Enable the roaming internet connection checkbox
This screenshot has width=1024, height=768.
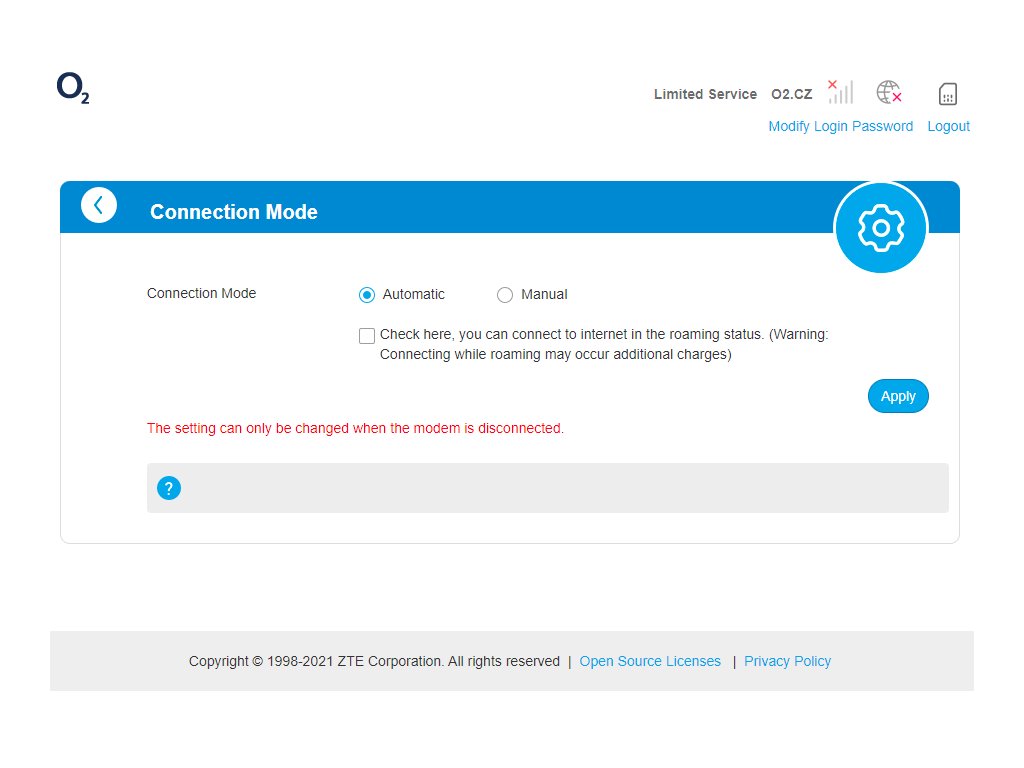click(x=367, y=336)
